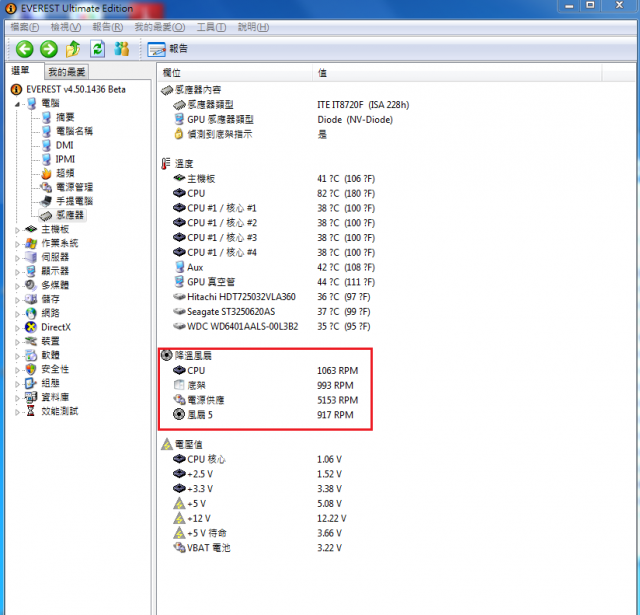
Task: Open the 我的最愛(O) menu
Action: (x=160, y=27)
